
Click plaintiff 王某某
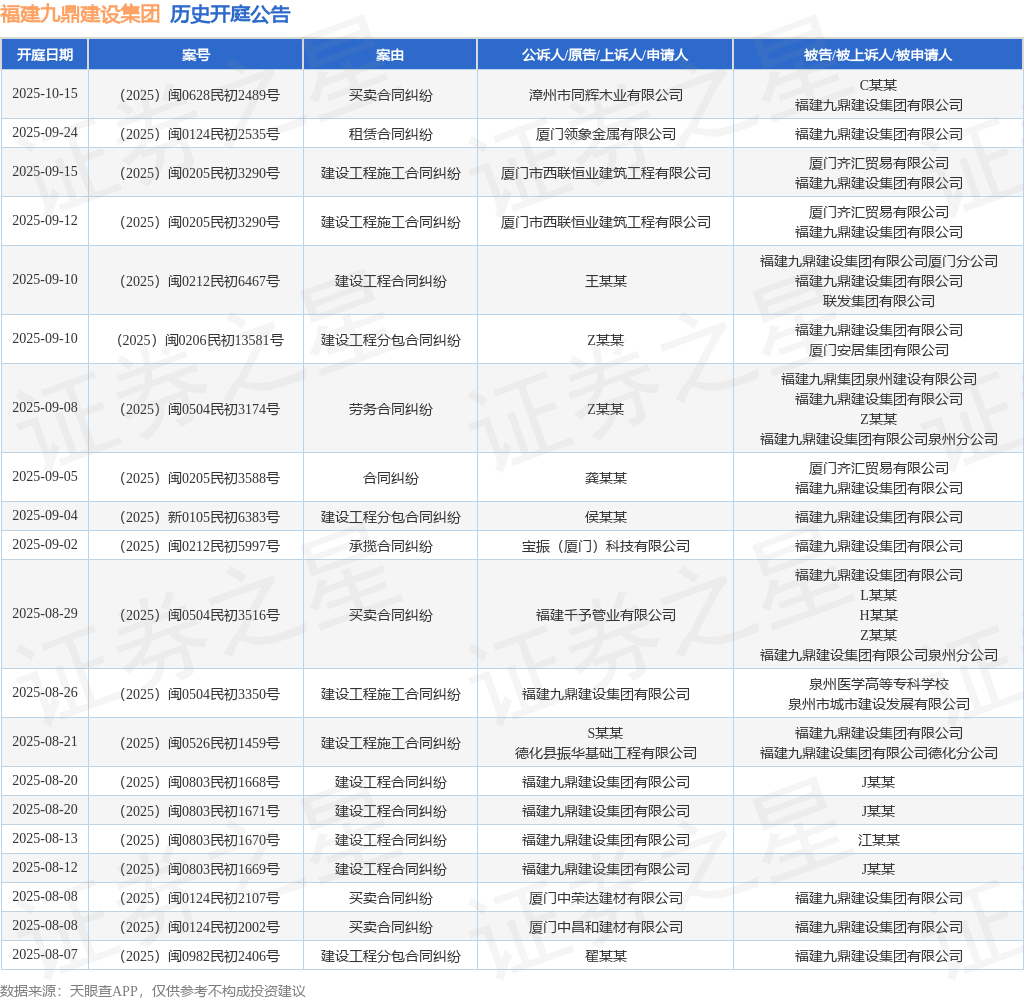(x=605, y=282)
